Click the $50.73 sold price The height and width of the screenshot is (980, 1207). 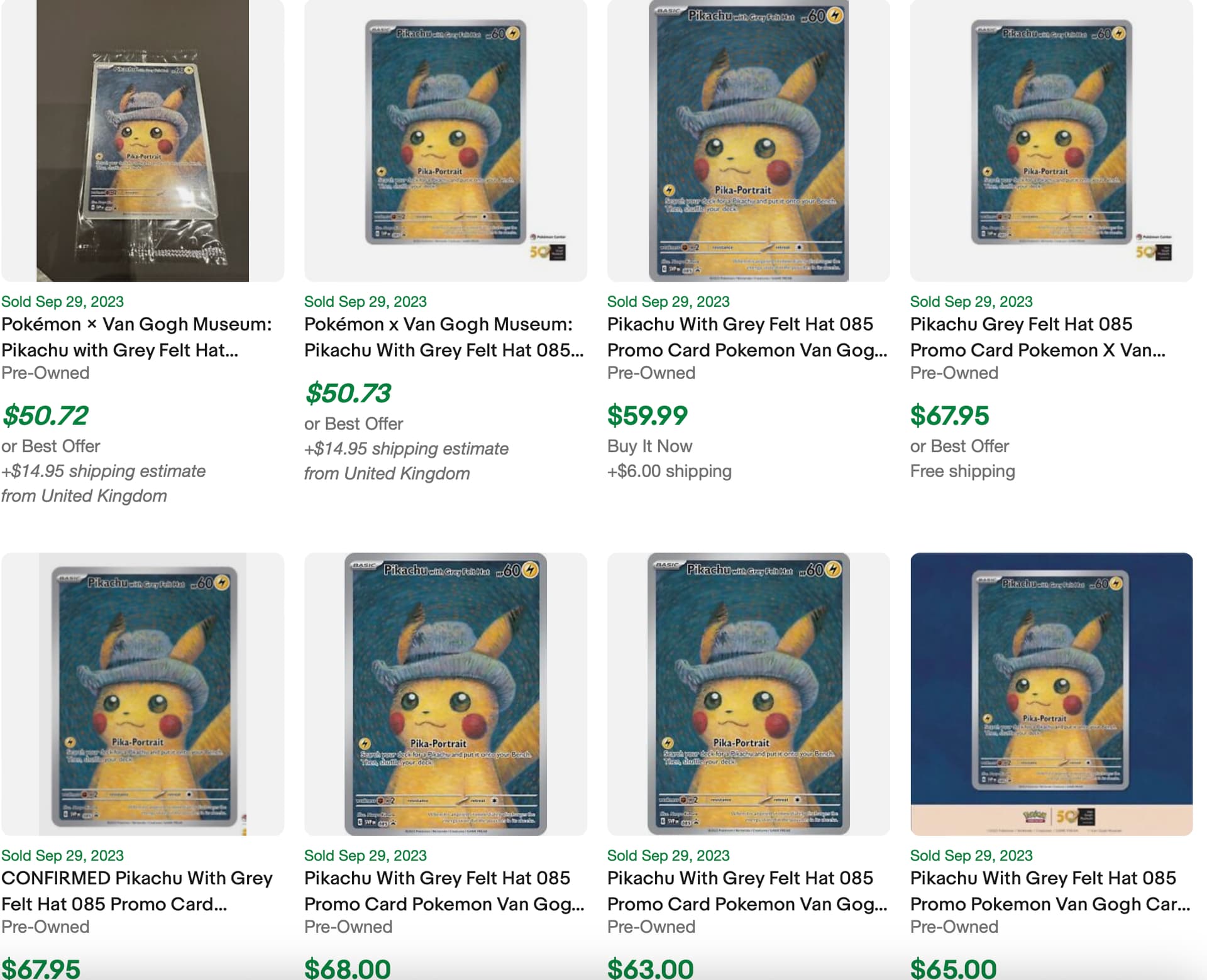coord(348,394)
